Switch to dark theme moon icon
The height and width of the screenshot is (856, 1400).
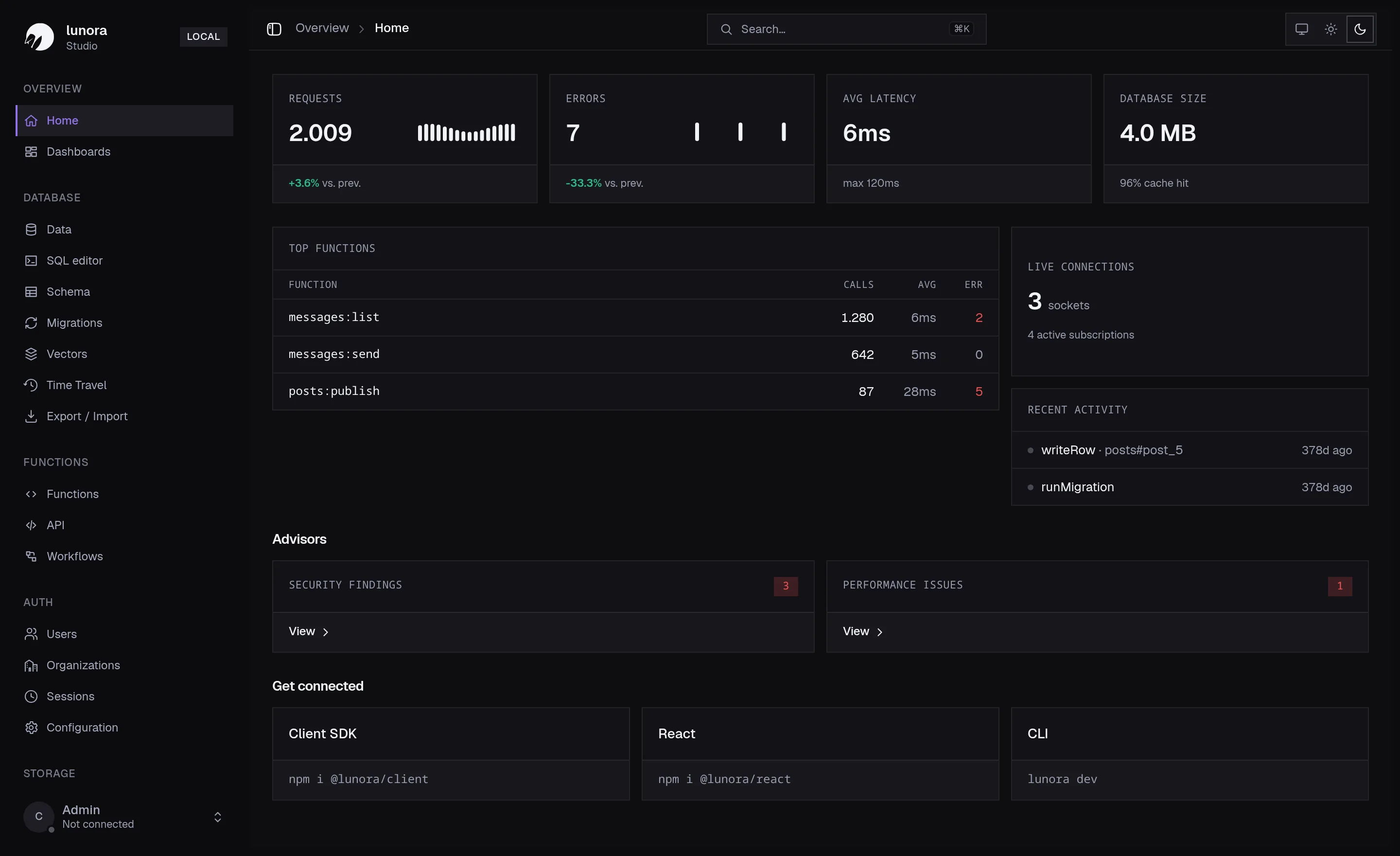coord(1360,29)
